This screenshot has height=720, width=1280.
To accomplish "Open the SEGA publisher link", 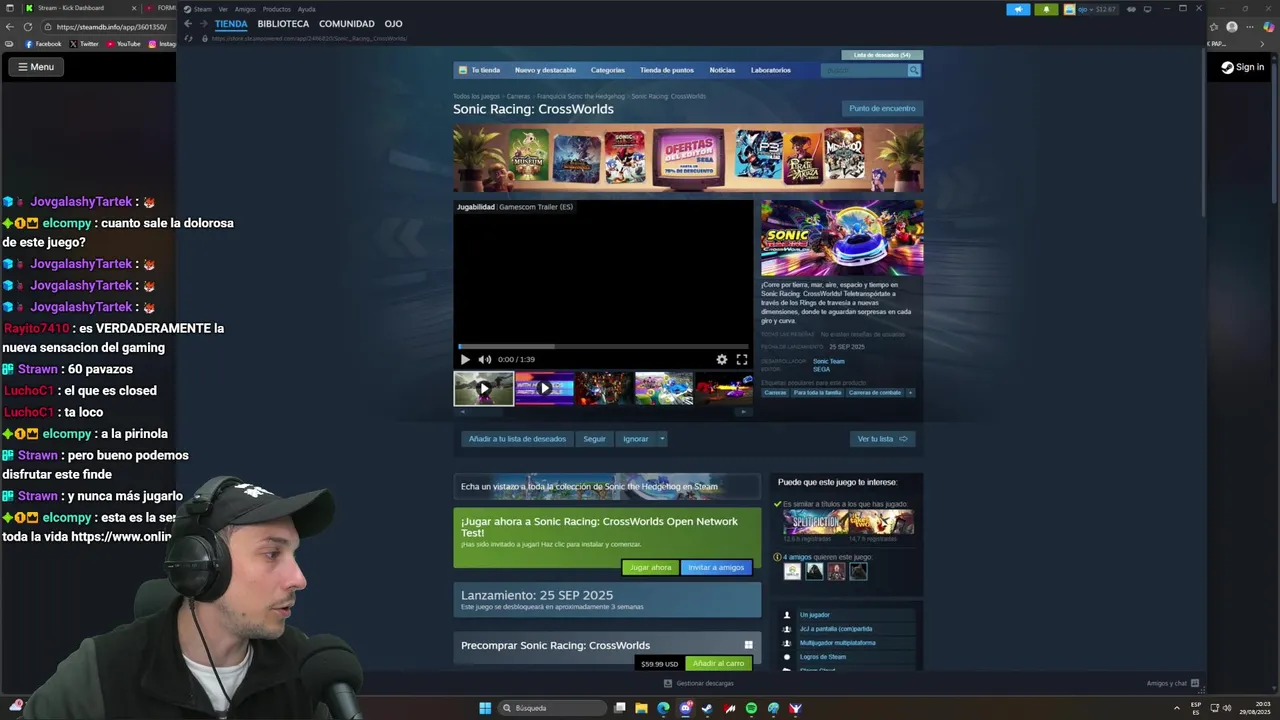I will tap(821, 369).
